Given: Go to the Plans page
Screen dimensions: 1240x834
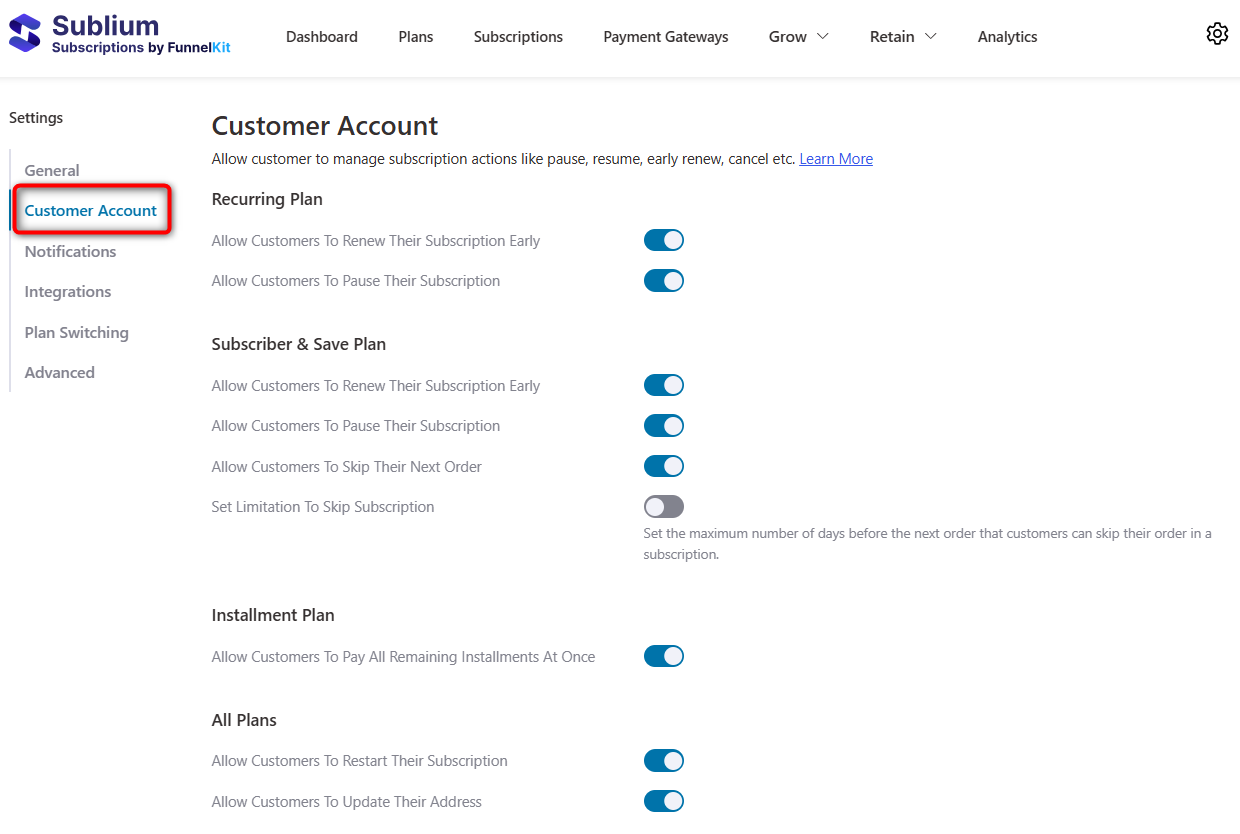Looking at the screenshot, I should tap(416, 37).
